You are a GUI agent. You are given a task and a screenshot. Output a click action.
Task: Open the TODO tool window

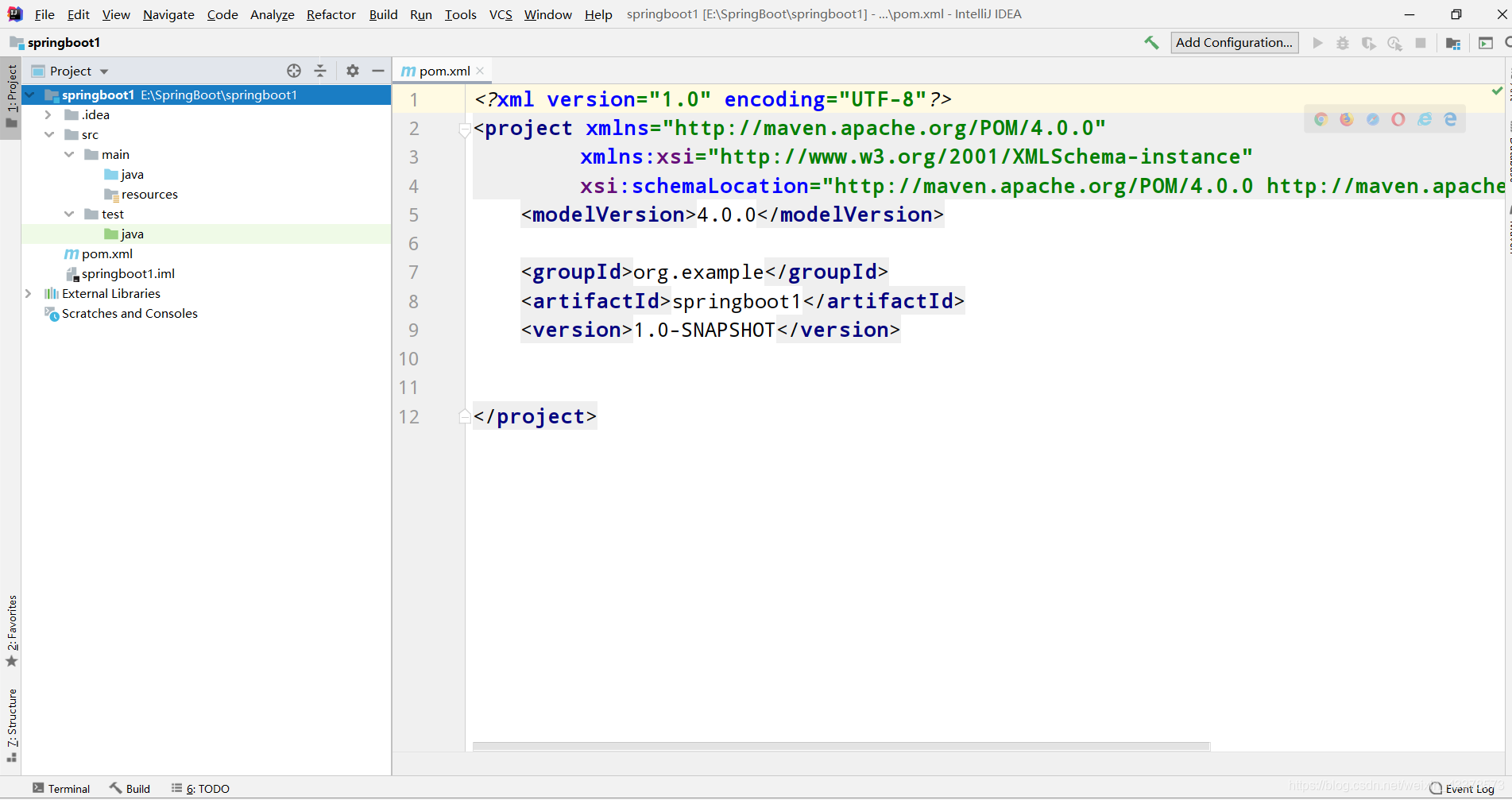[x=200, y=788]
